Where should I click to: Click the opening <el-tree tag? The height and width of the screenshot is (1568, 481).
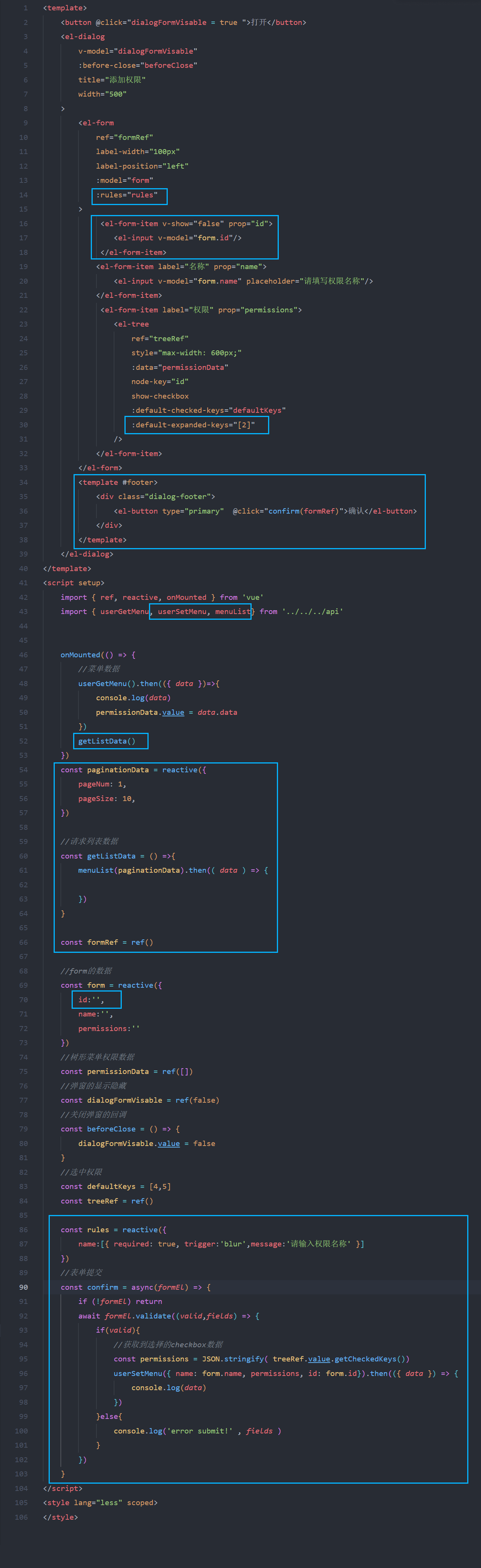coord(131,324)
